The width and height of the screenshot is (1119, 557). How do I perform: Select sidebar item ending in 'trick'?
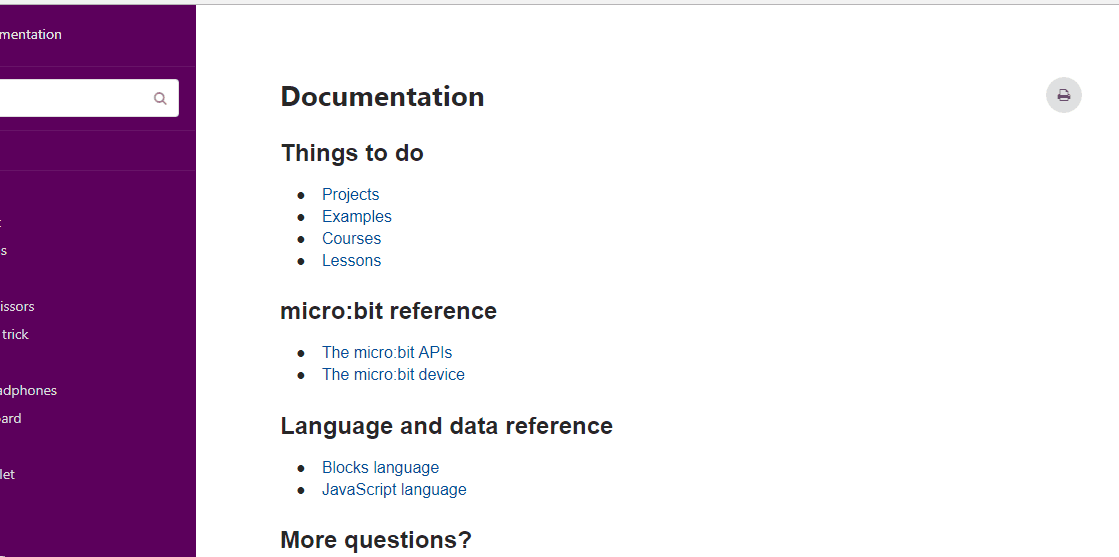tap(14, 334)
